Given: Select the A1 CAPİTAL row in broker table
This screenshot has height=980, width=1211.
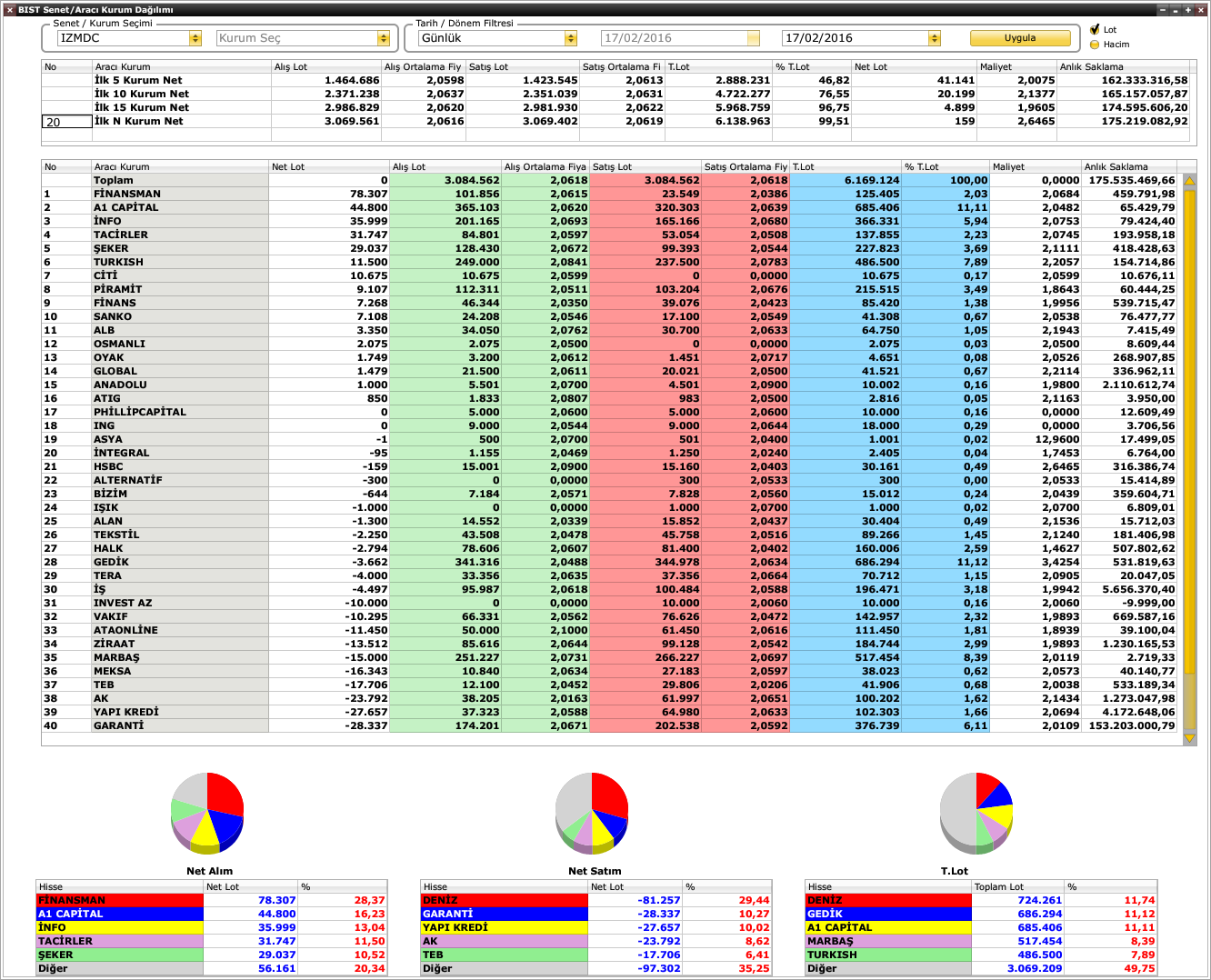Looking at the screenshot, I should click(609, 207).
